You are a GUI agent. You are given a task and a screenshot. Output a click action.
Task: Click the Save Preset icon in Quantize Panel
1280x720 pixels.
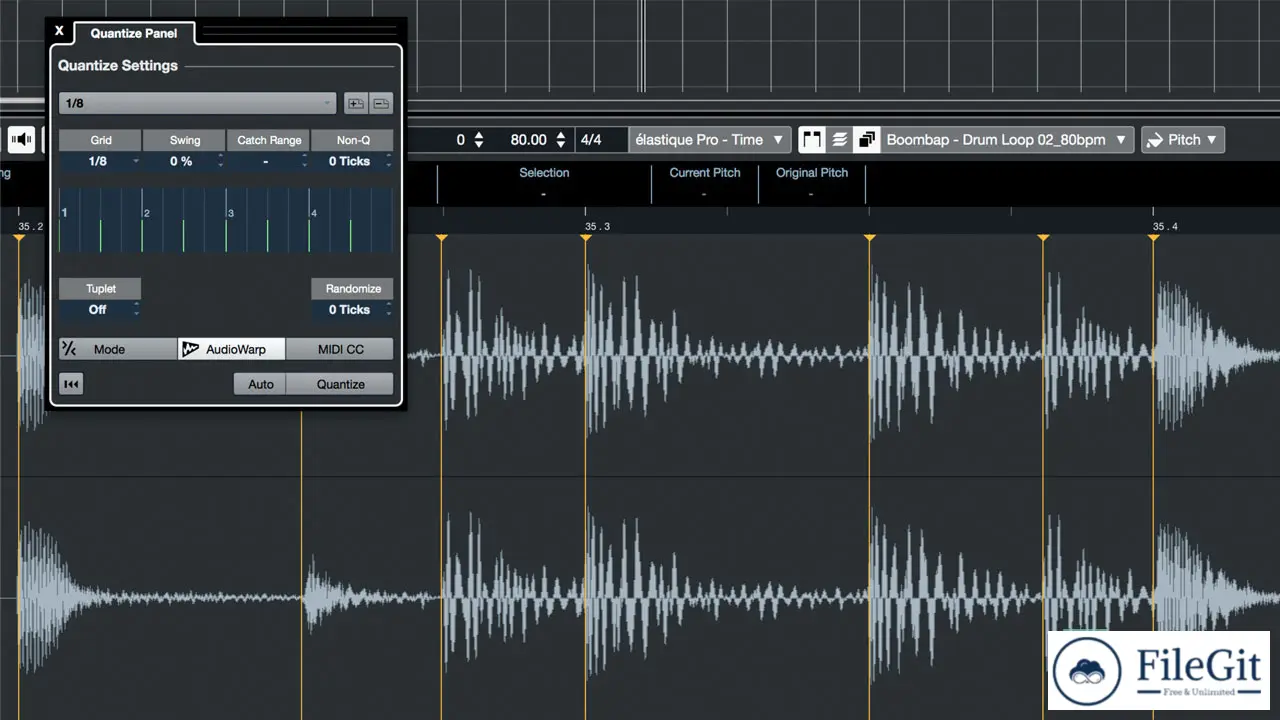355,103
